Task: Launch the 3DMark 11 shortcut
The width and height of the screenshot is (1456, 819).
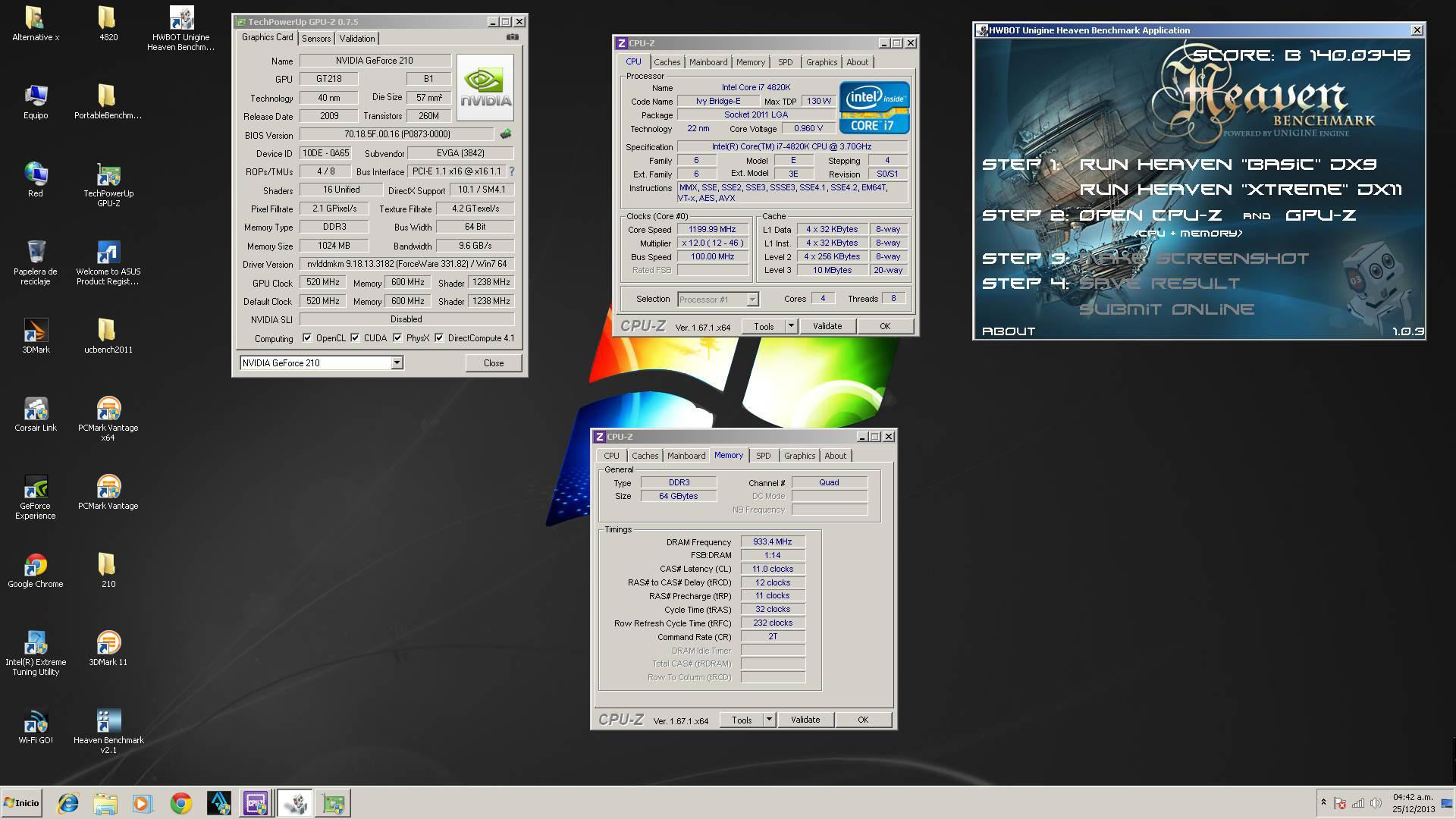Action: pos(108,648)
